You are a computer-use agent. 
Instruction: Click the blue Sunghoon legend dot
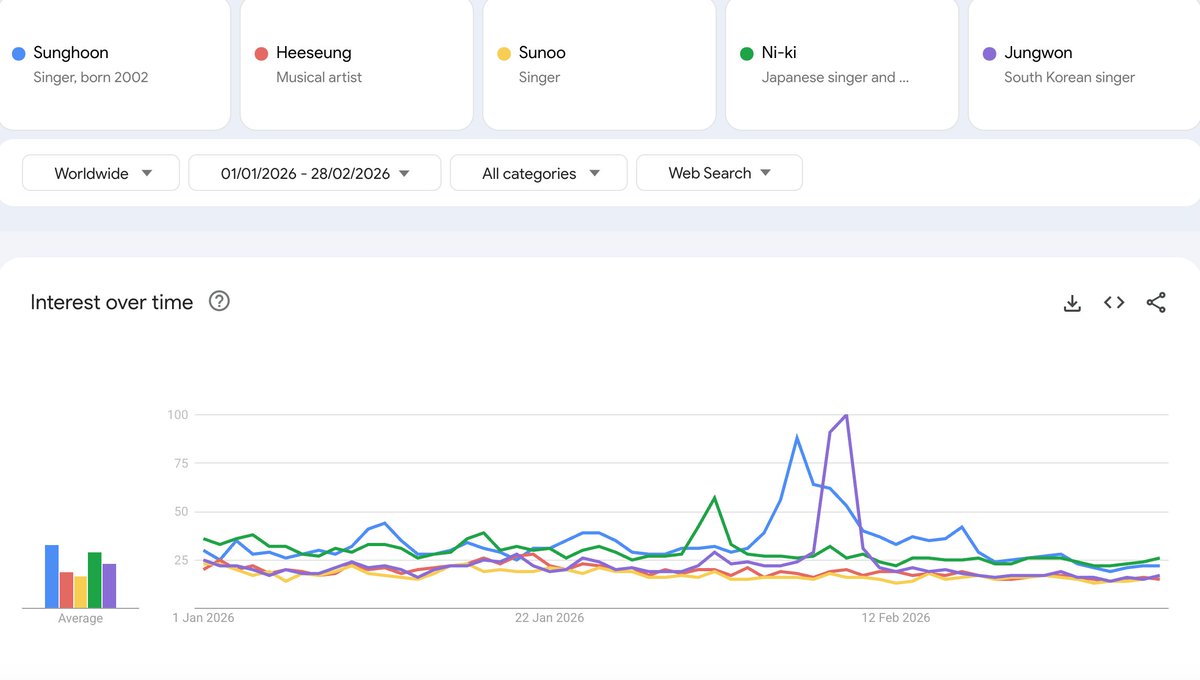tap(20, 53)
